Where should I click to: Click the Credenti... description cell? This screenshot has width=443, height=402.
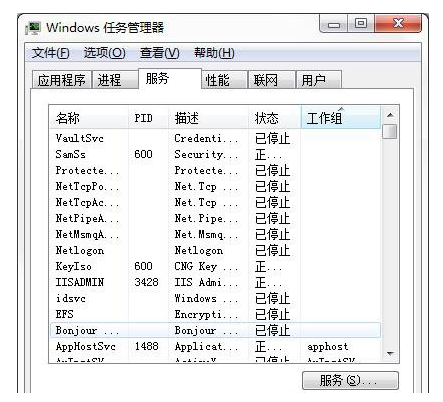(206, 138)
